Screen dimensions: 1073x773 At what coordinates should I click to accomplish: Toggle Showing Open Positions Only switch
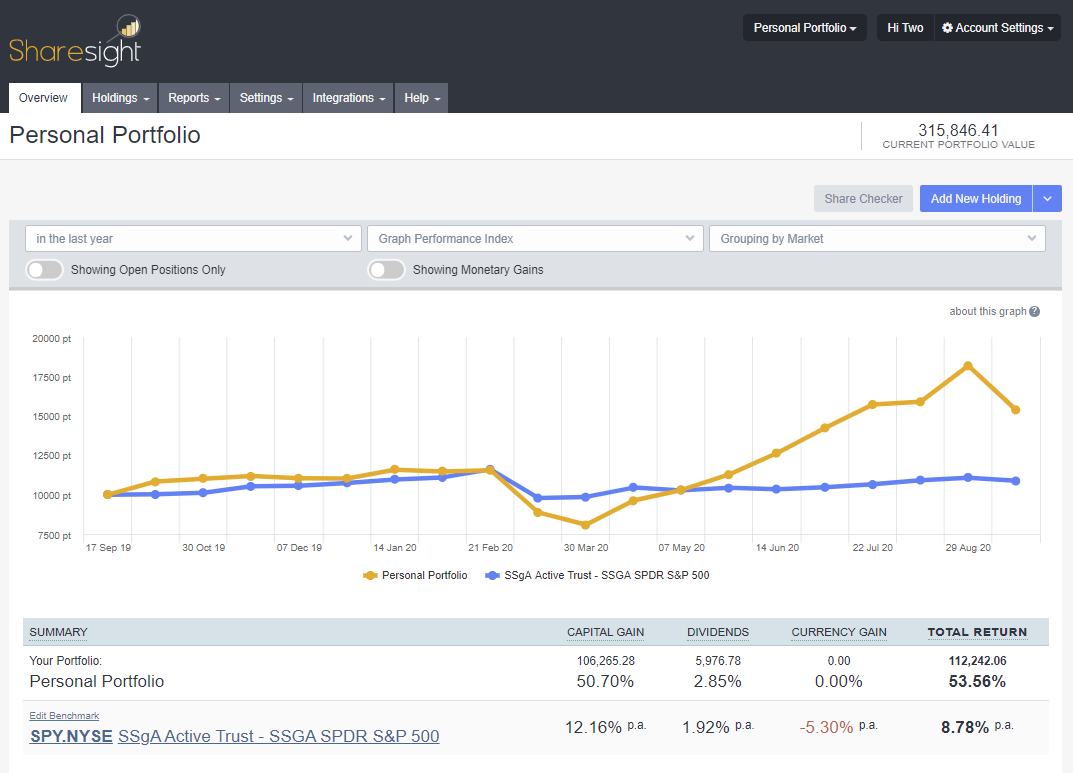(44, 270)
